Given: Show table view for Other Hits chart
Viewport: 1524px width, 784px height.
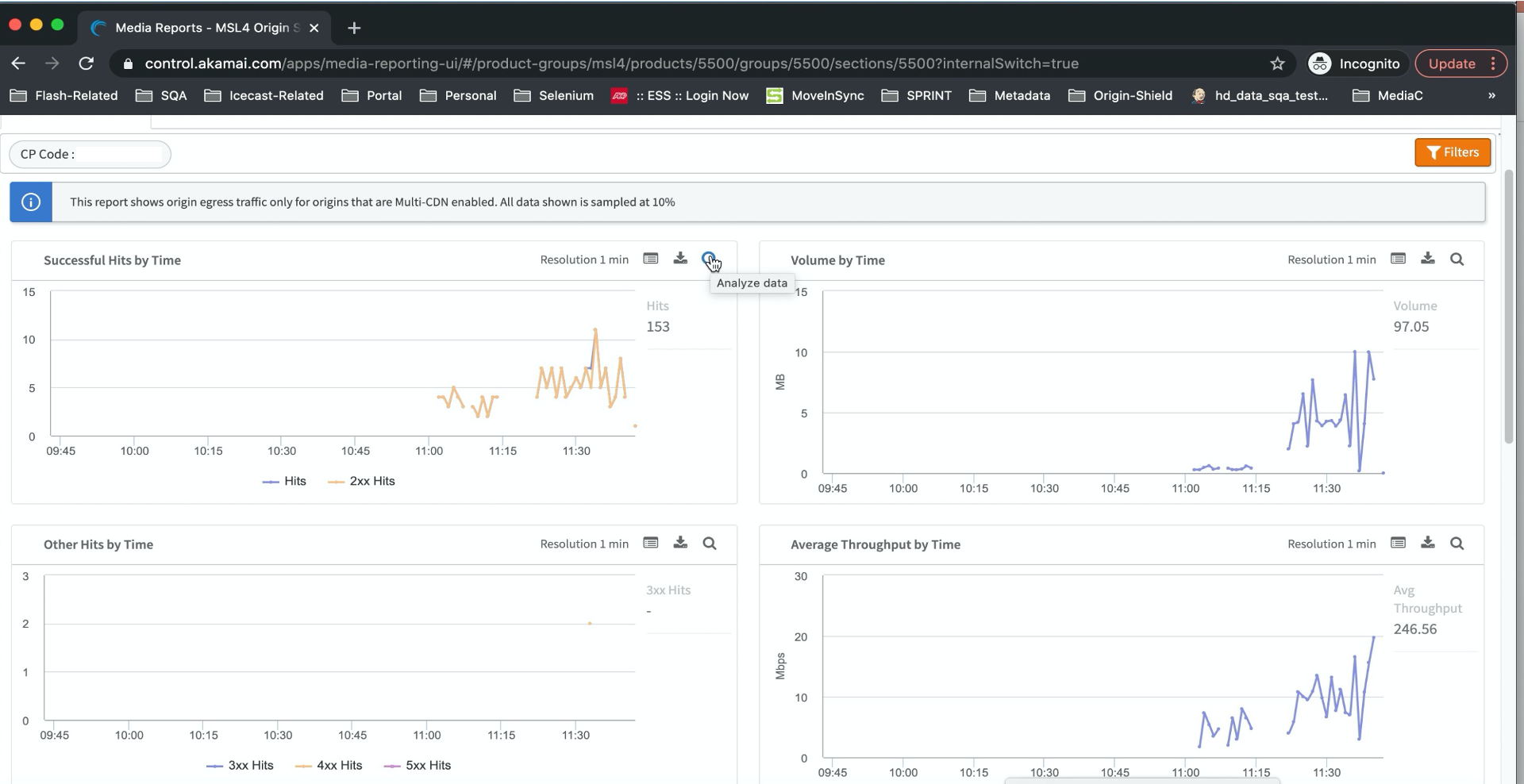Looking at the screenshot, I should coord(651,543).
